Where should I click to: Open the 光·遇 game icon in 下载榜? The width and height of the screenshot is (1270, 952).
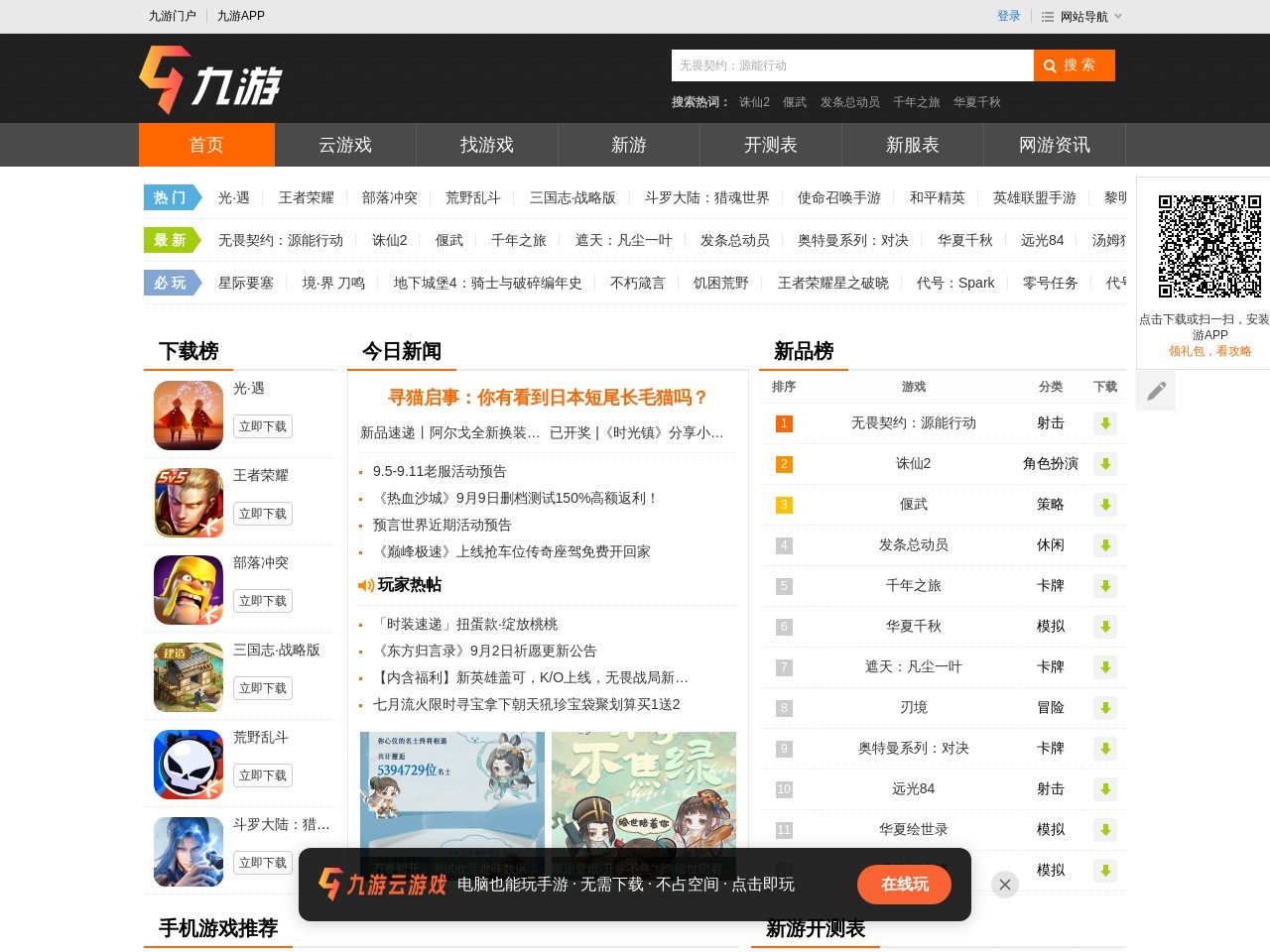(189, 416)
